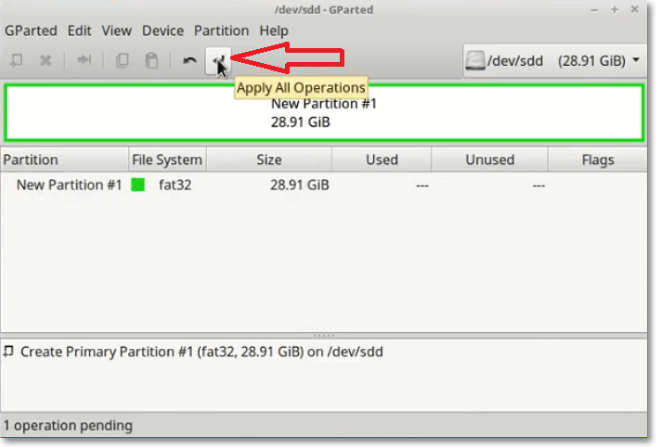The height and width of the screenshot is (447, 656).
Task: Open the Help menu
Action: tap(274, 31)
